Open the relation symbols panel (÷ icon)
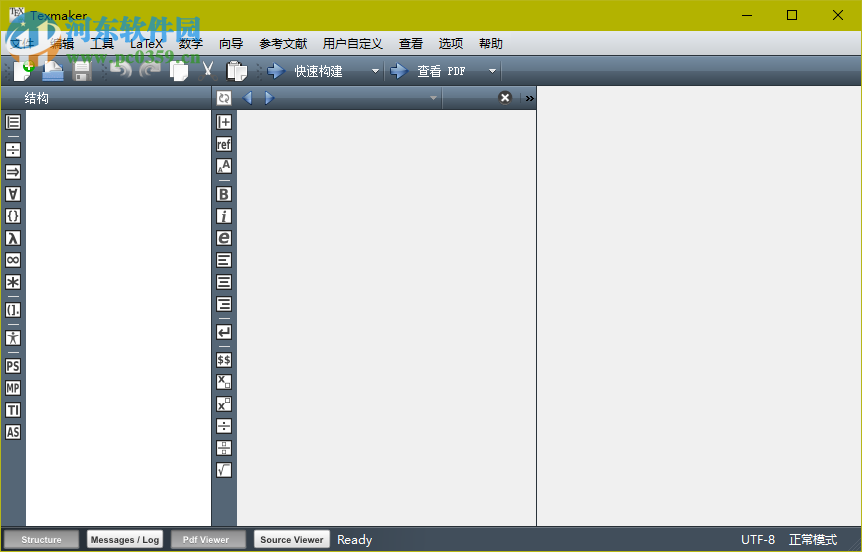 13,150
